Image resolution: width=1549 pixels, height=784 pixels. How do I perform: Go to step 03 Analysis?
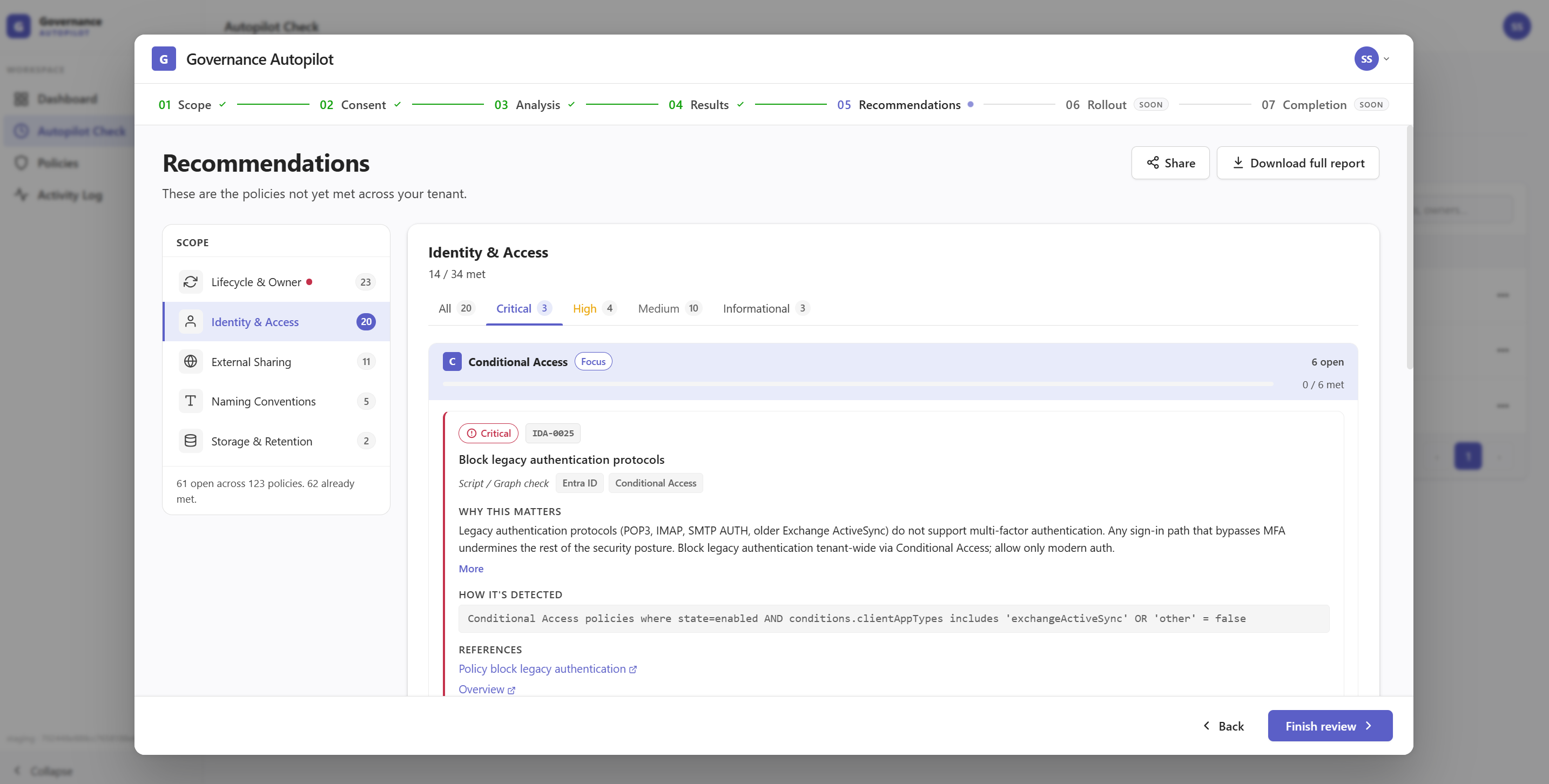pyautogui.click(x=534, y=105)
